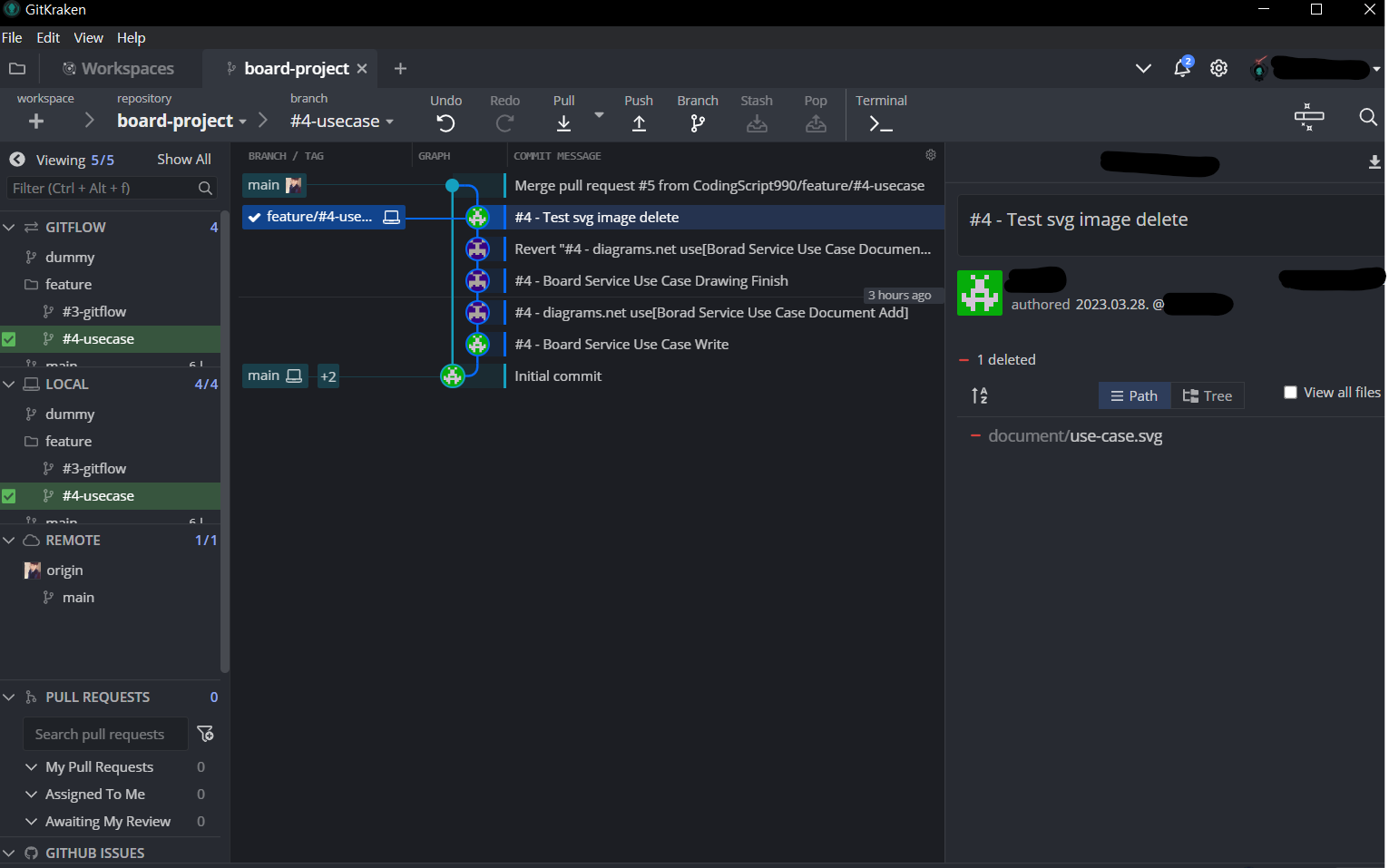Collapse the GITFLOW section

click(x=9, y=227)
